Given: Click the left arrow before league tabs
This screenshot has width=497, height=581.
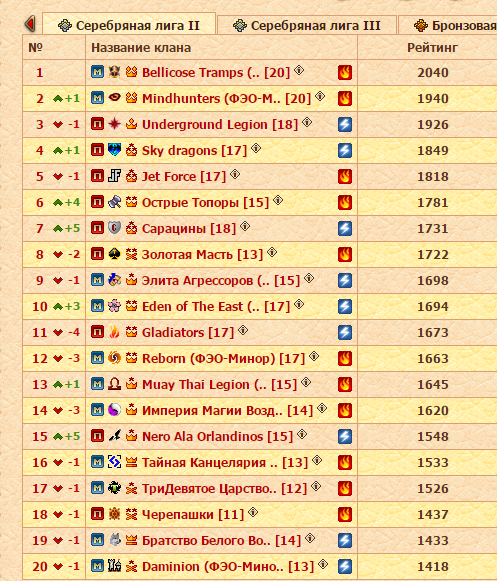Looking at the screenshot, I should (30, 24).
